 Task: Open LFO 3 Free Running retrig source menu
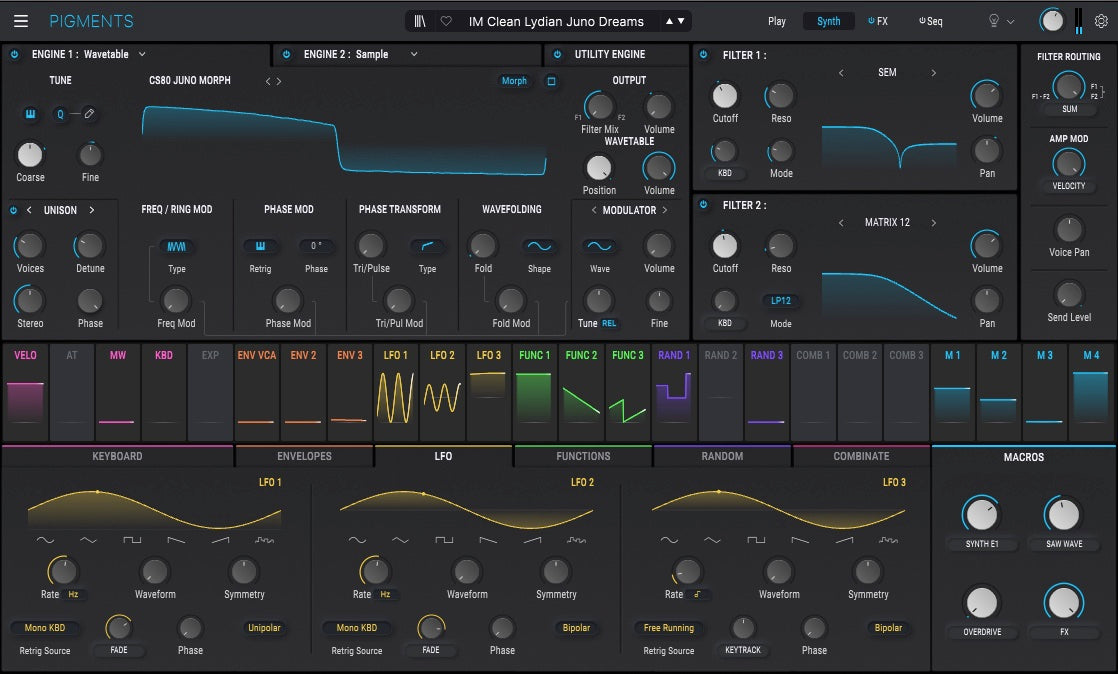[x=669, y=628]
